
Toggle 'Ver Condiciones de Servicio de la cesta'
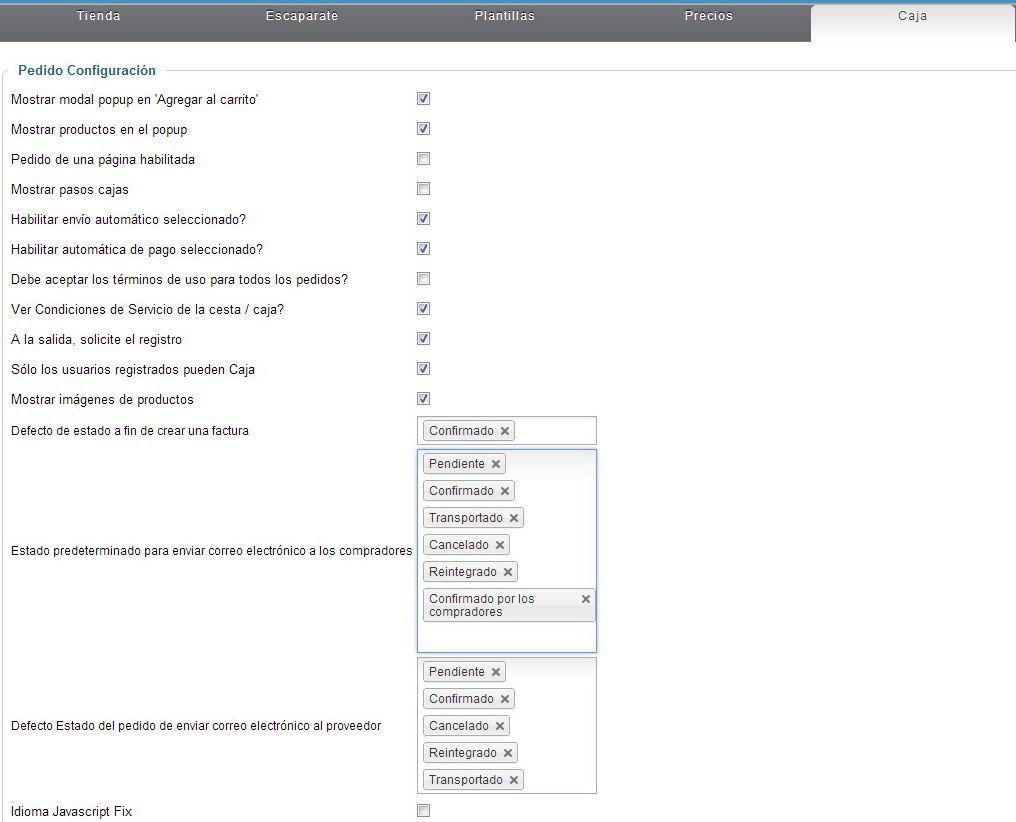point(423,308)
